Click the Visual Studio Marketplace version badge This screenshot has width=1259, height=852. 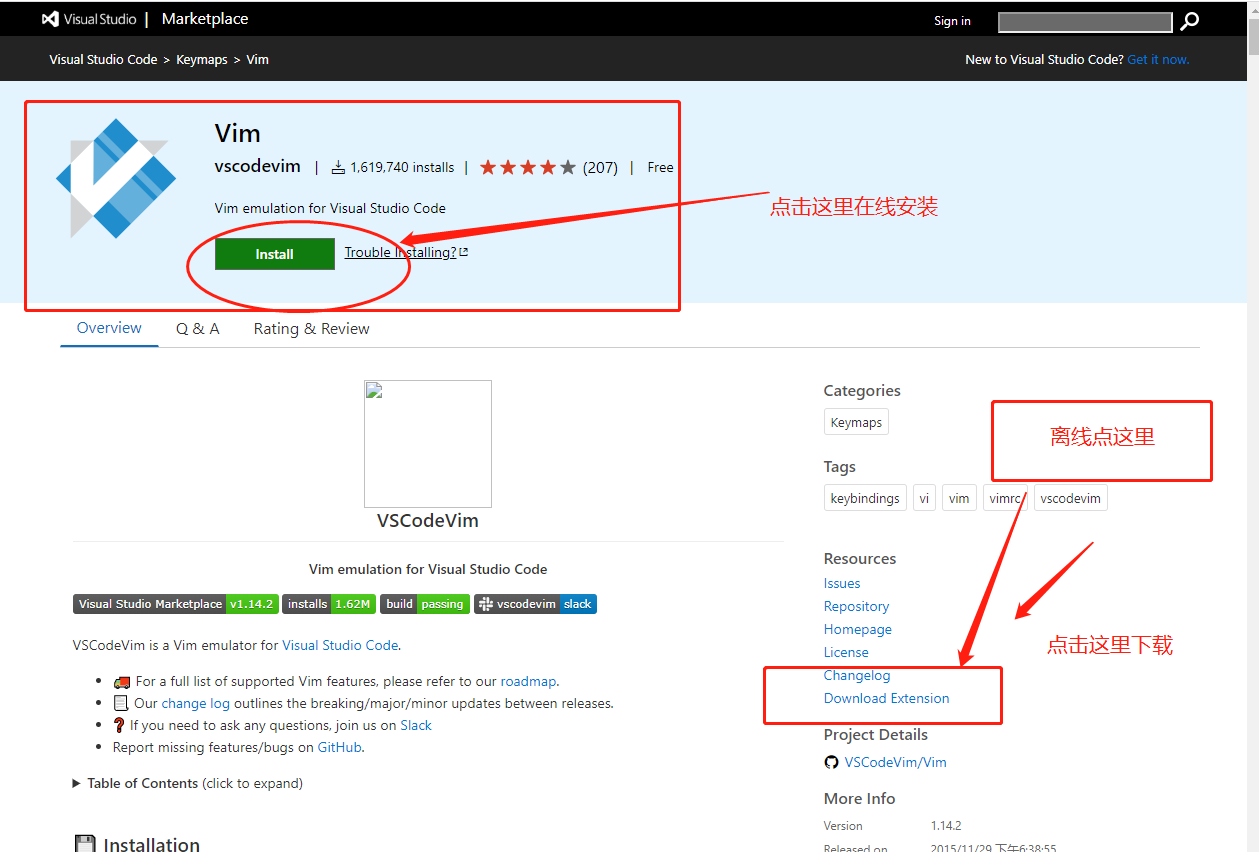click(176, 604)
